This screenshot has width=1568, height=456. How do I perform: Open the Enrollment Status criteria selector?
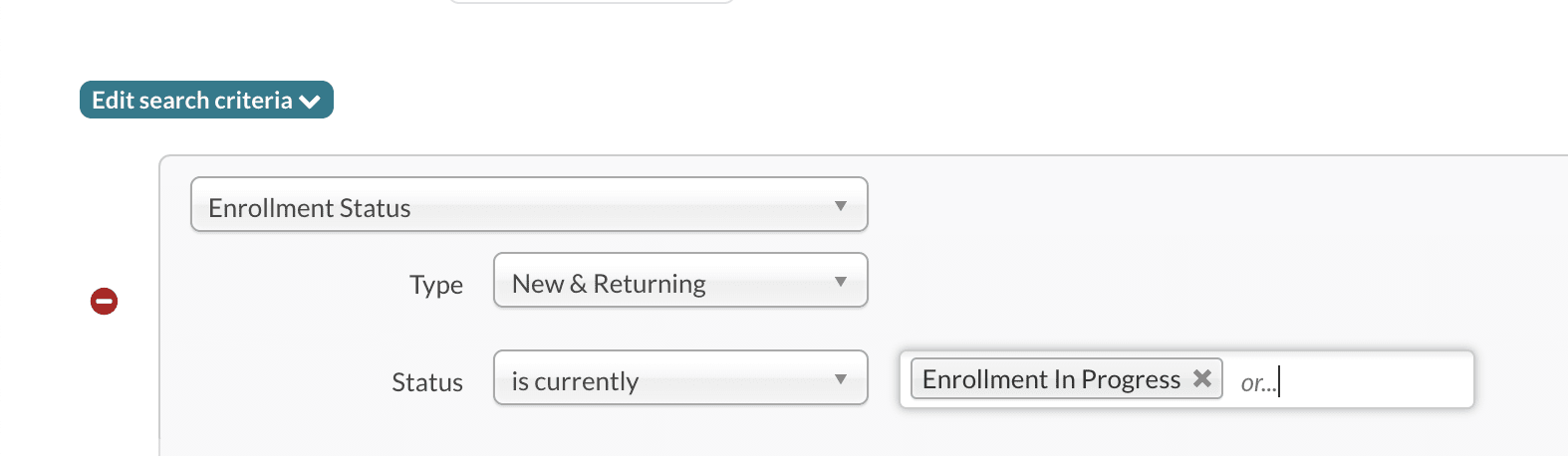click(x=528, y=205)
